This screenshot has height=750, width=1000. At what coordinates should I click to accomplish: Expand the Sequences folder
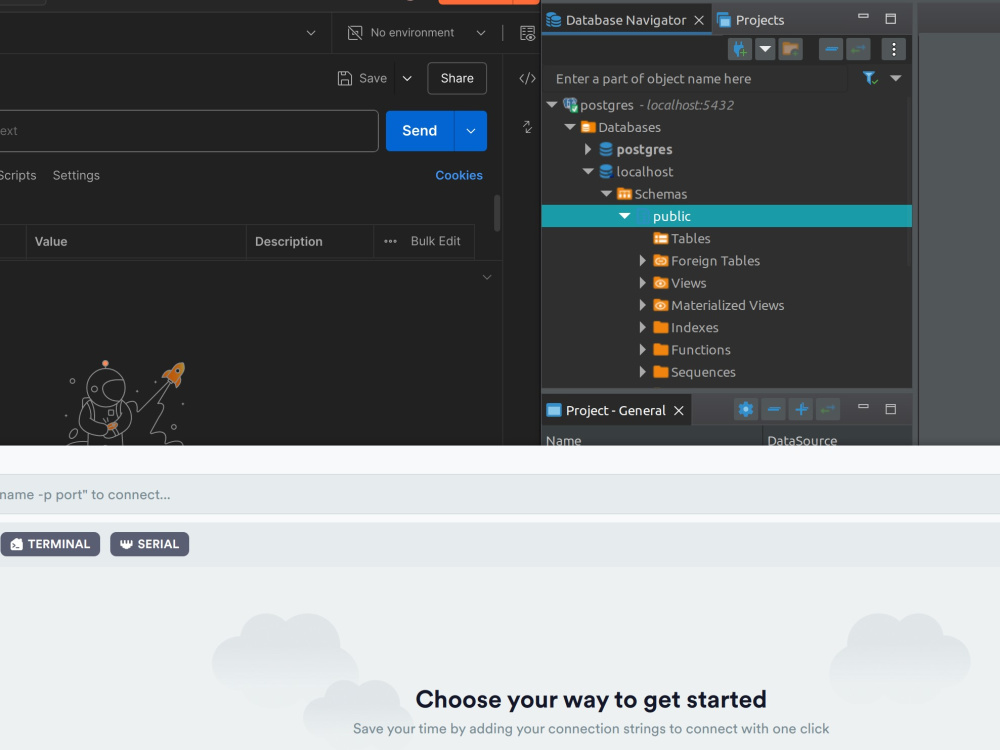tap(642, 372)
